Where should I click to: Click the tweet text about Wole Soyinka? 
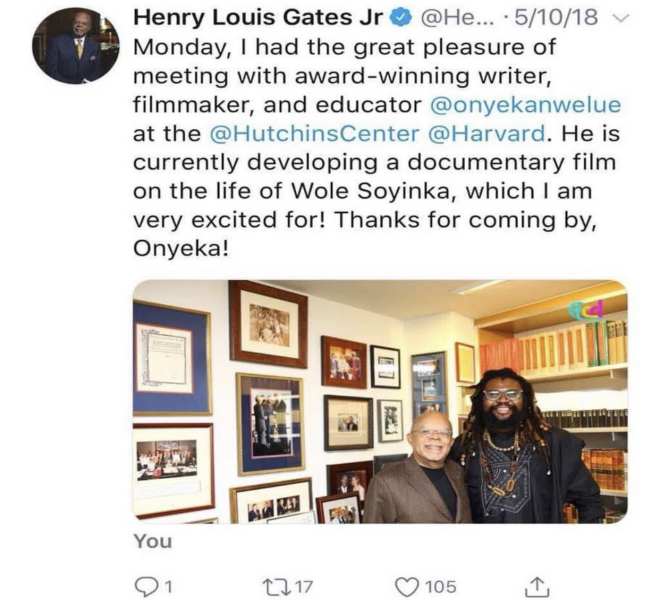pos(360,190)
